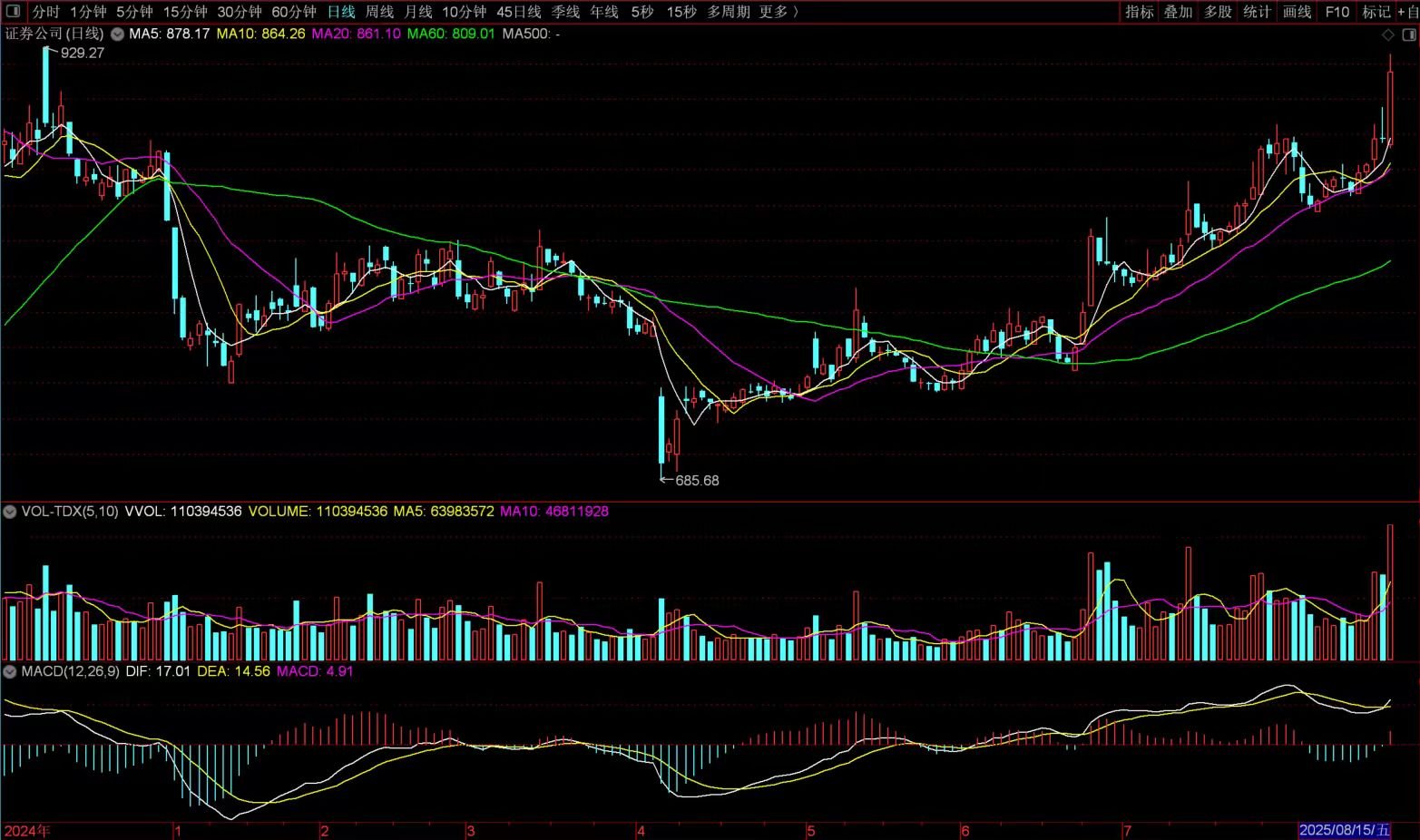Click month 5 marker on time axis

point(812,831)
